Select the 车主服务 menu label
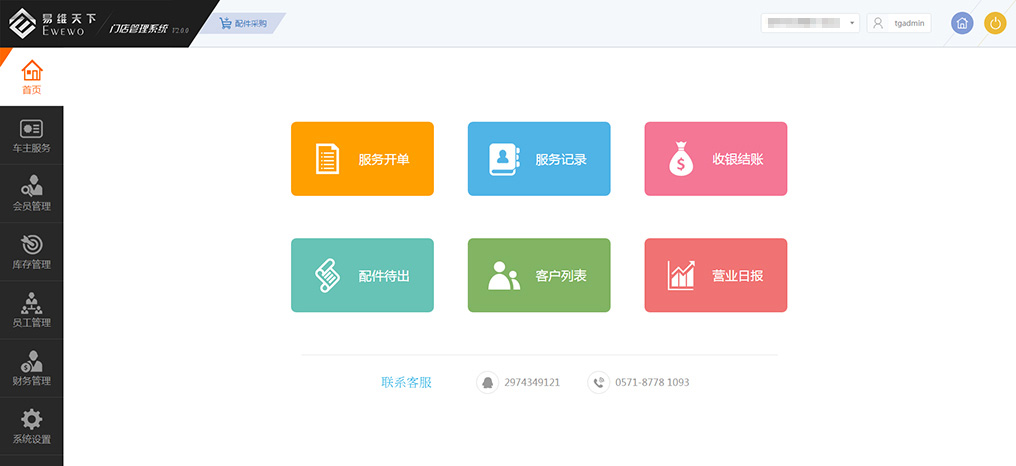The width and height of the screenshot is (1016, 466). 32,148
